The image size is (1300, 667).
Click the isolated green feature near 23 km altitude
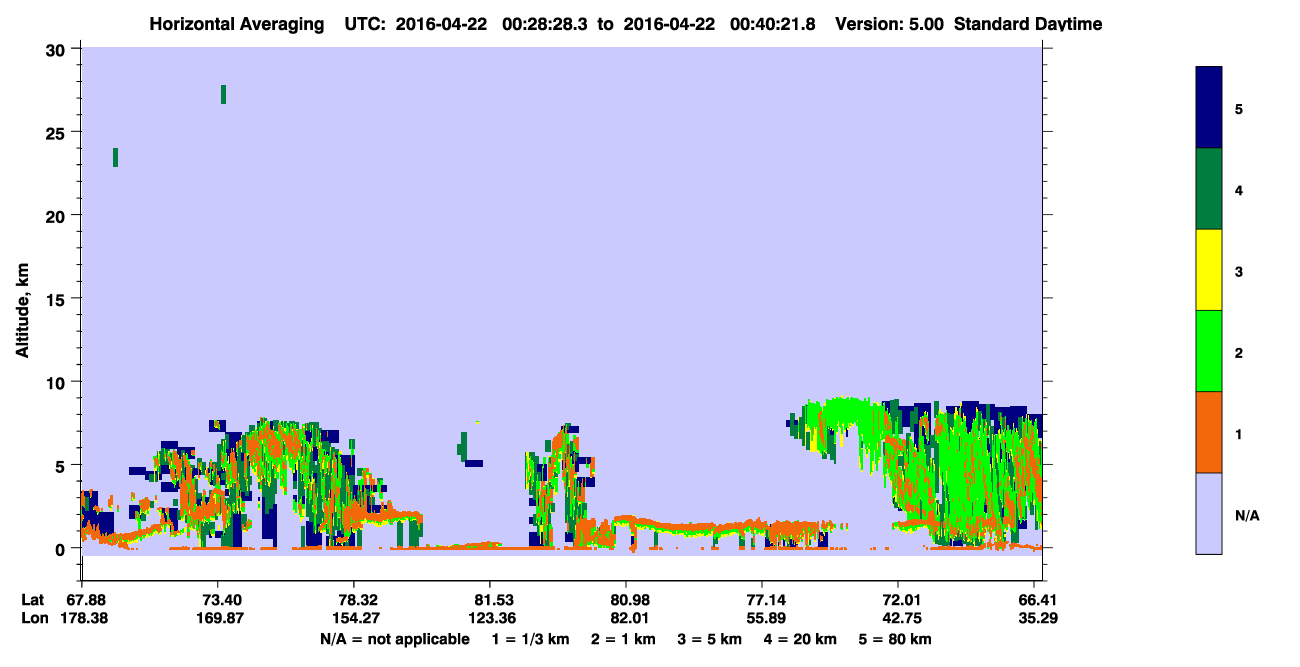pyautogui.click(x=116, y=157)
